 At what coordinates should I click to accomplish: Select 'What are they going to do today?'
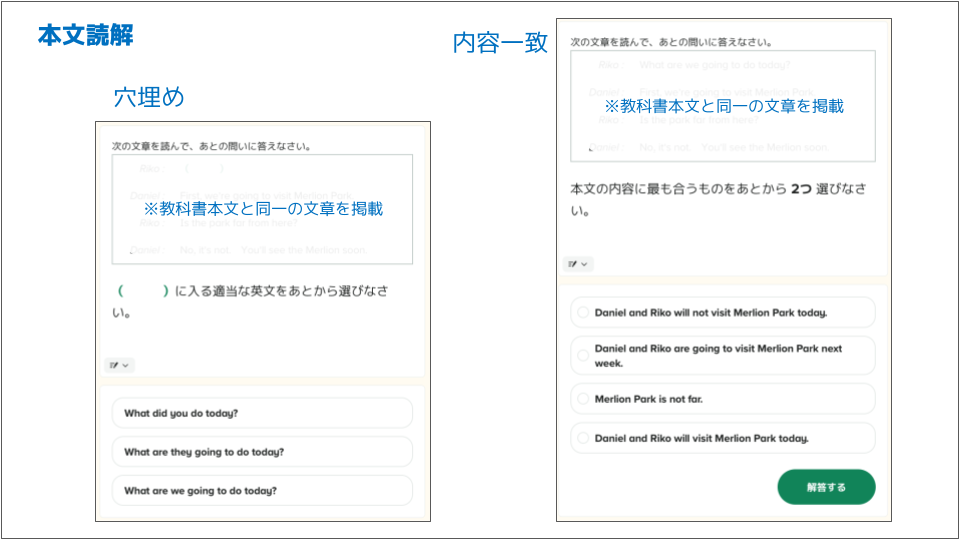pyautogui.click(x=262, y=452)
